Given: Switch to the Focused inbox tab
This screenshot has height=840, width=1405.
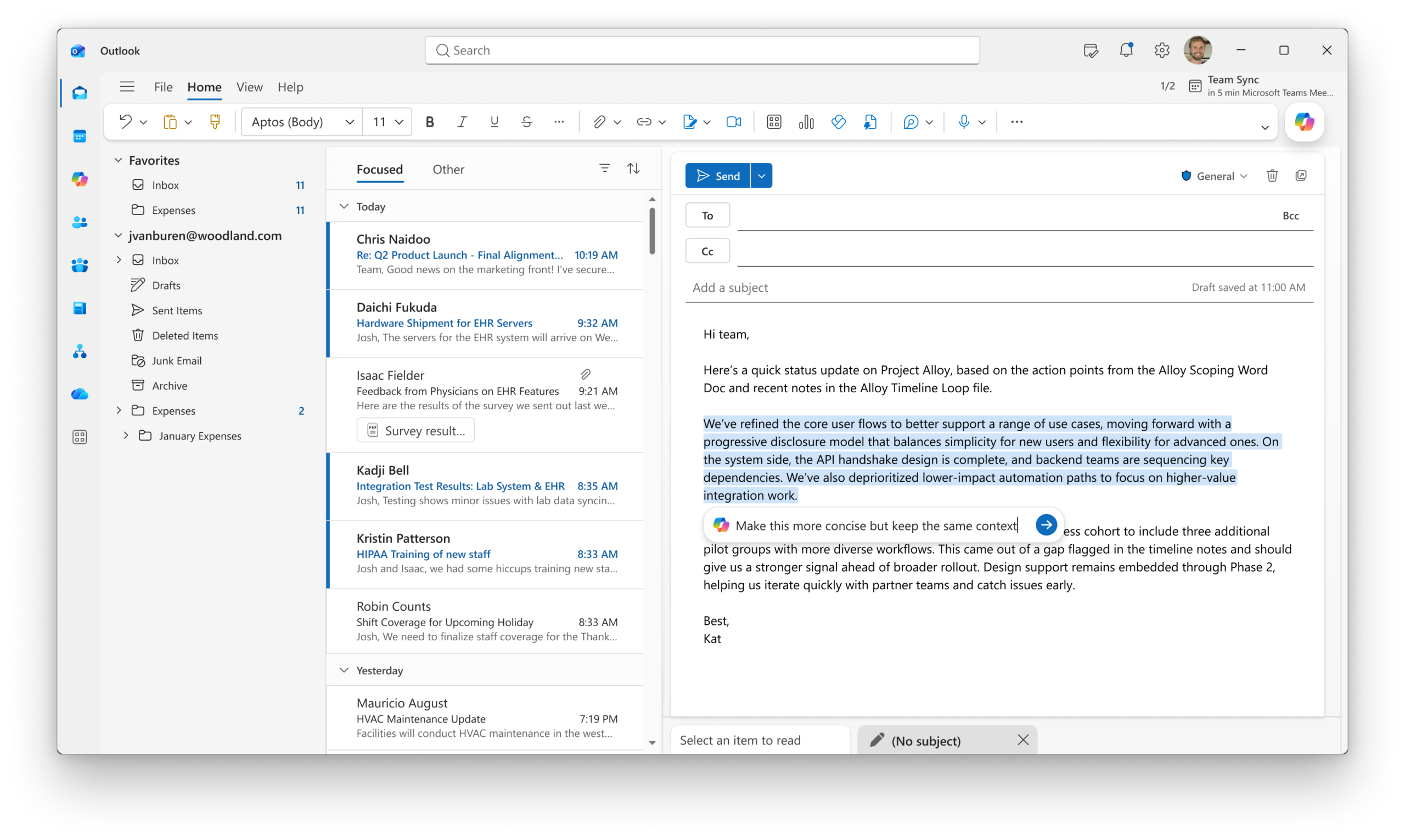Looking at the screenshot, I should click(x=379, y=169).
